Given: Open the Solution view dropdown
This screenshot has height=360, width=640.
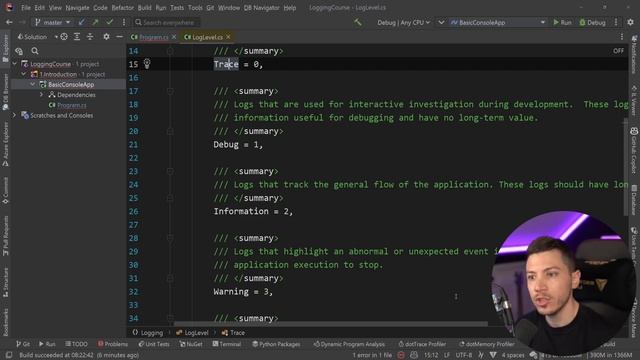Looking at the screenshot, I should (37, 37).
